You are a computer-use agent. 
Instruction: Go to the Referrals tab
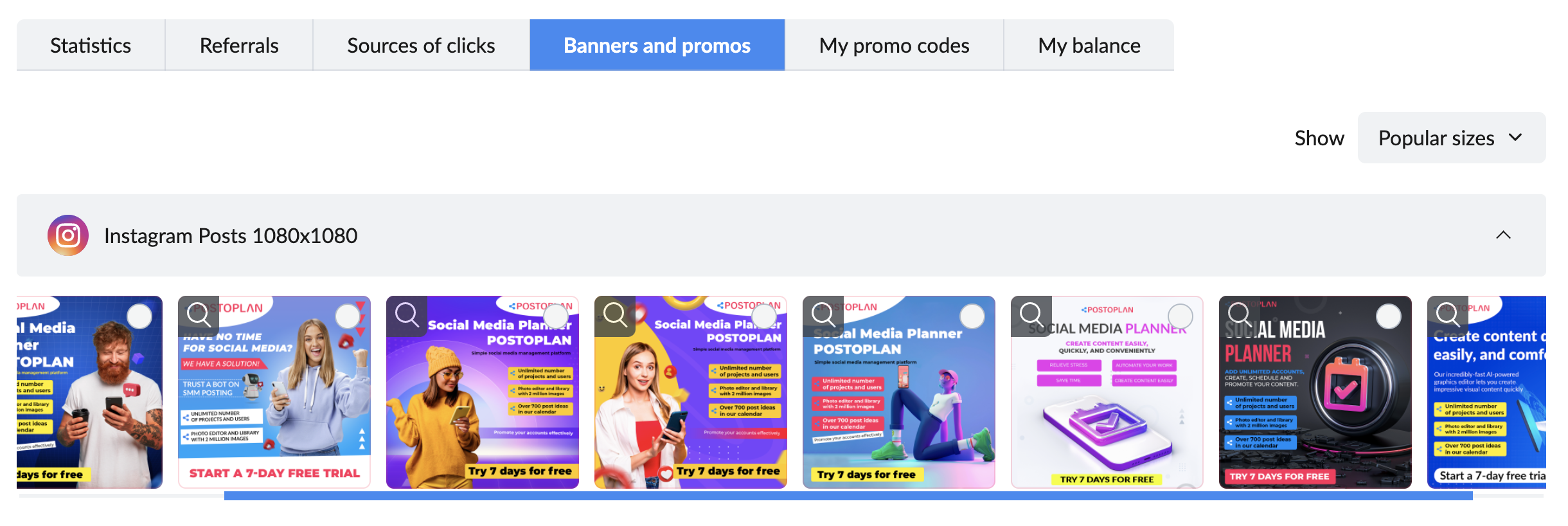[239, 45]
